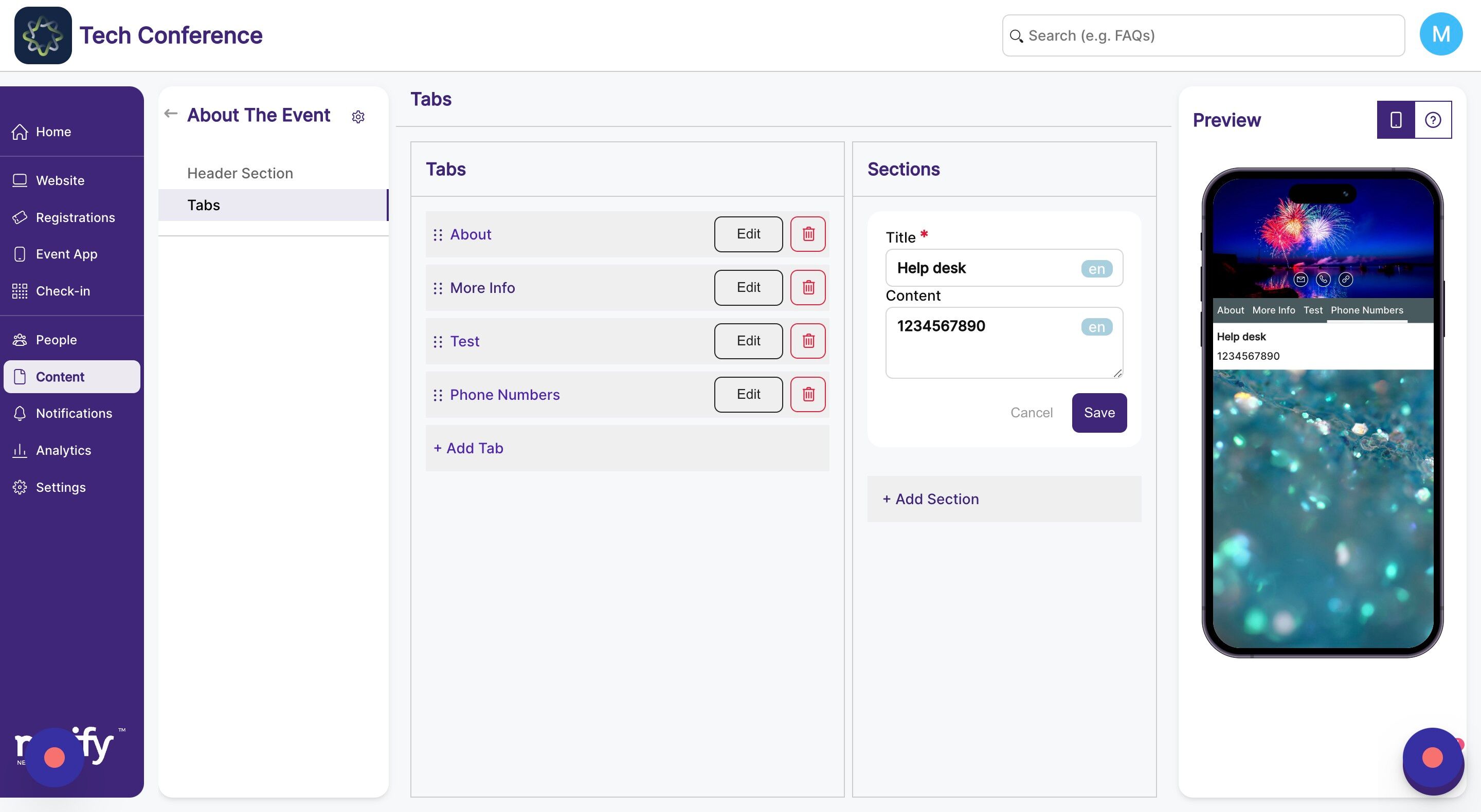Delete the About tab with trash icon
Image resolution: width=1481 pixels, height=812 pixels.
coord(808,234)
